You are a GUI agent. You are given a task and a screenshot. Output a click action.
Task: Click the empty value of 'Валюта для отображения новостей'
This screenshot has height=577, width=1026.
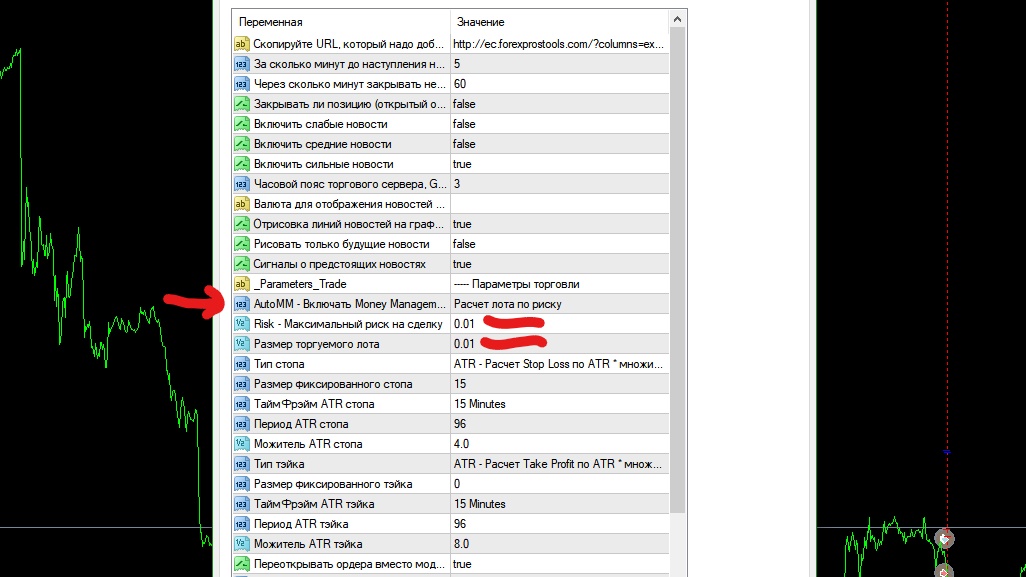[x=559, y=204]
